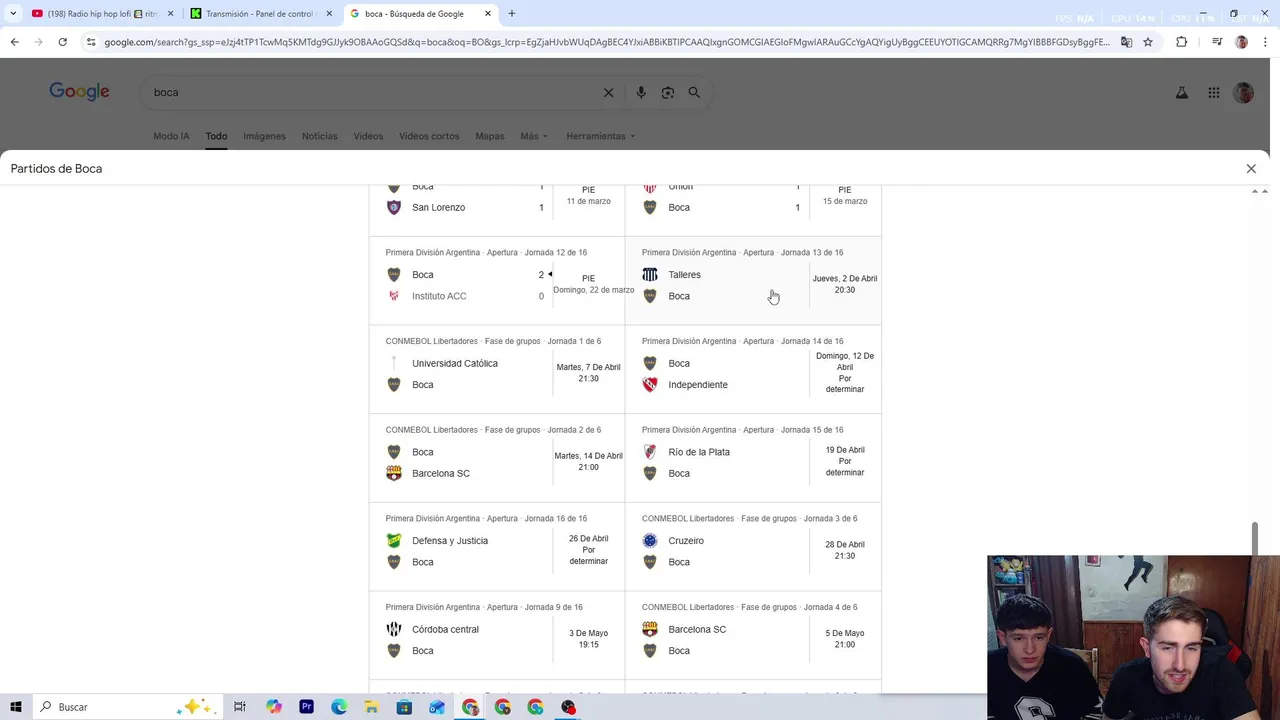This screenshot has width=1280, height=720.
Task: Open the Río de la Plata vs Boca match
Action: [x=753, y=458]
